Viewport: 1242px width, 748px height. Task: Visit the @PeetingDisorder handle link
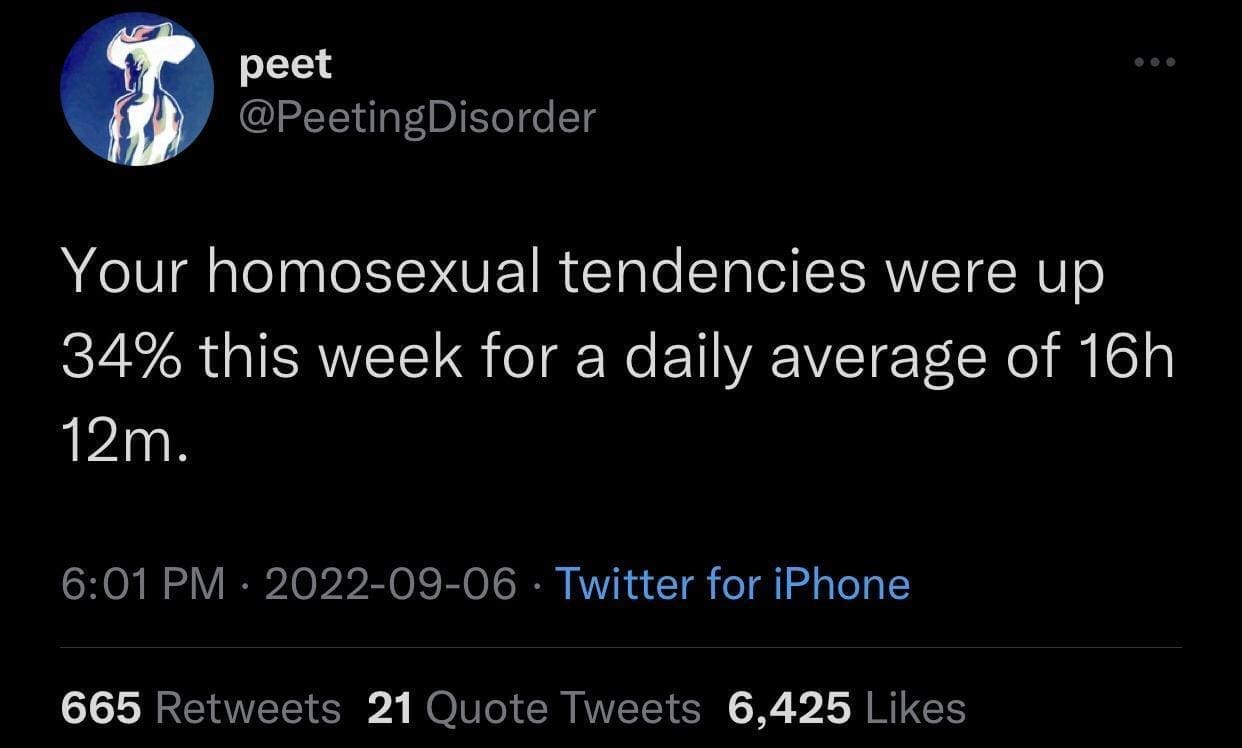tap(418, 118)
